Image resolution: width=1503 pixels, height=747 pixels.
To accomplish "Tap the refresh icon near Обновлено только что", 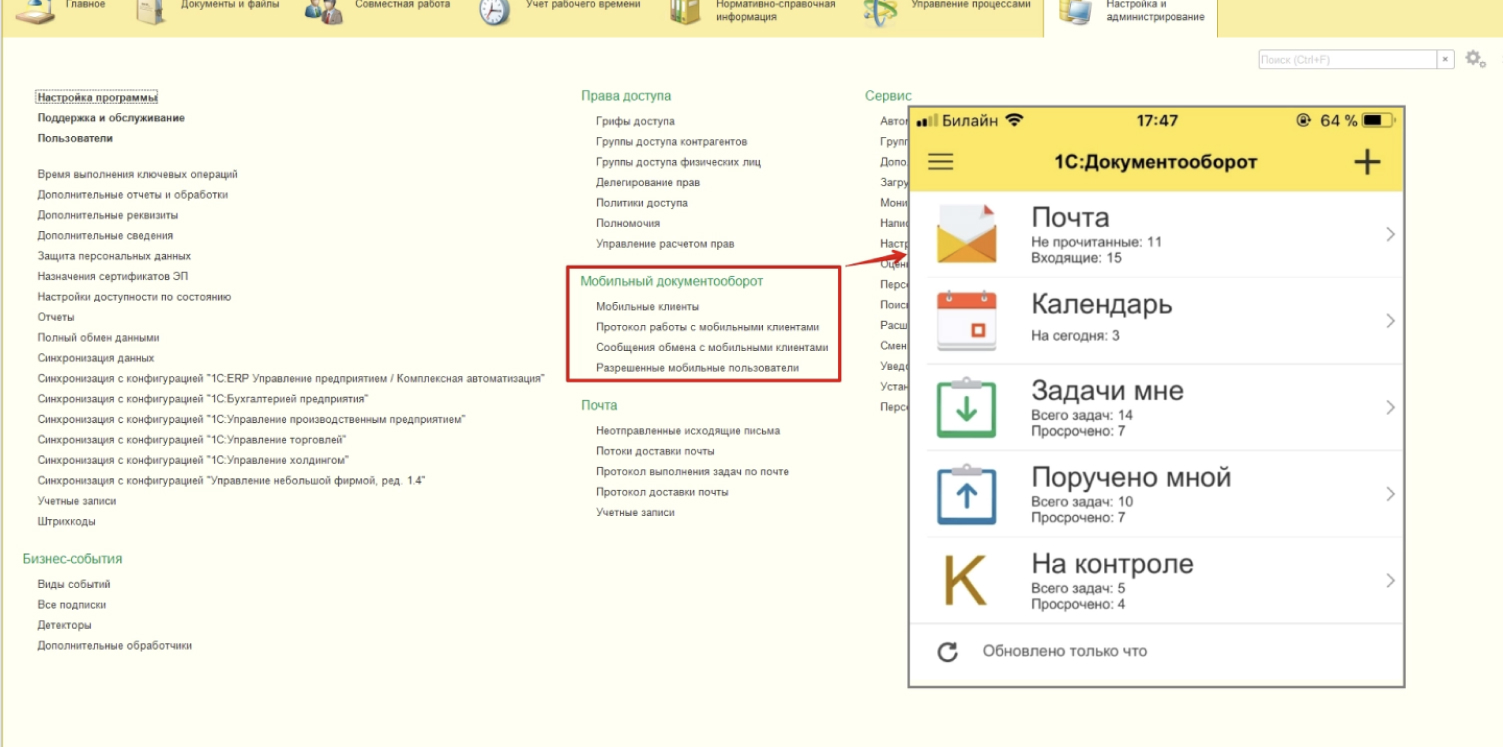I will point(948,652).
